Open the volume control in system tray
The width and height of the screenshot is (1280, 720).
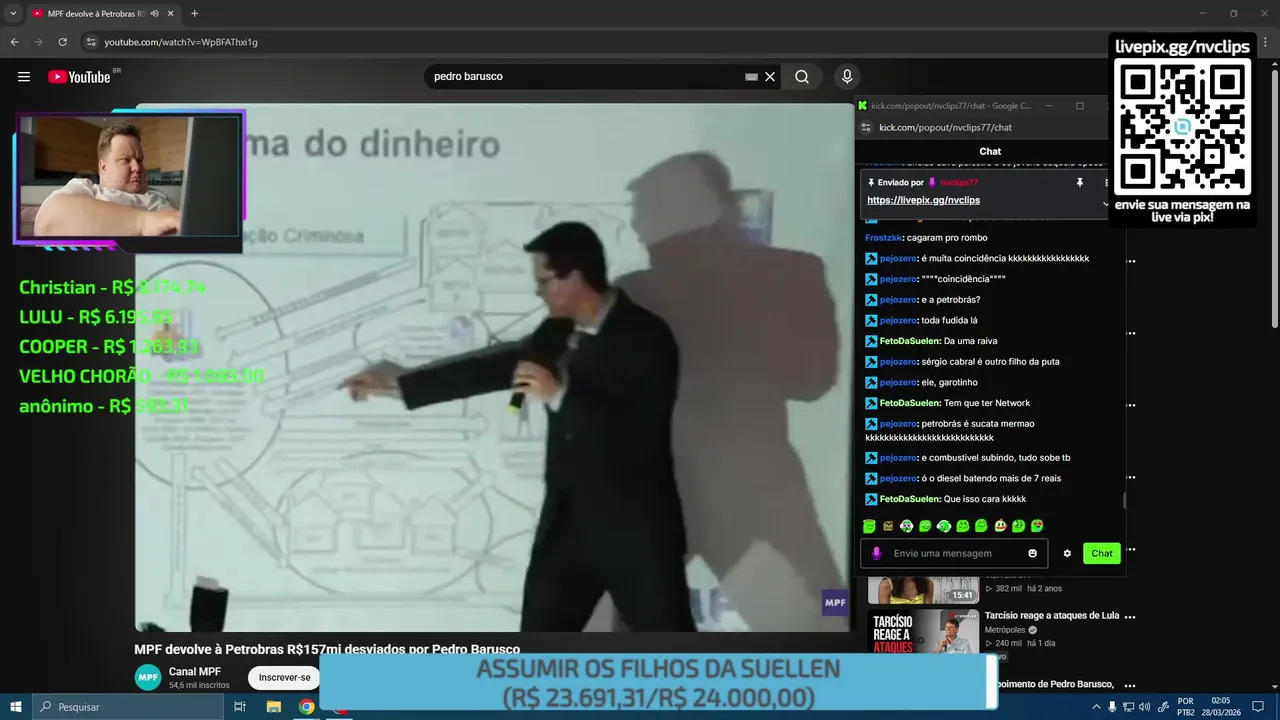pos(1147,707)
